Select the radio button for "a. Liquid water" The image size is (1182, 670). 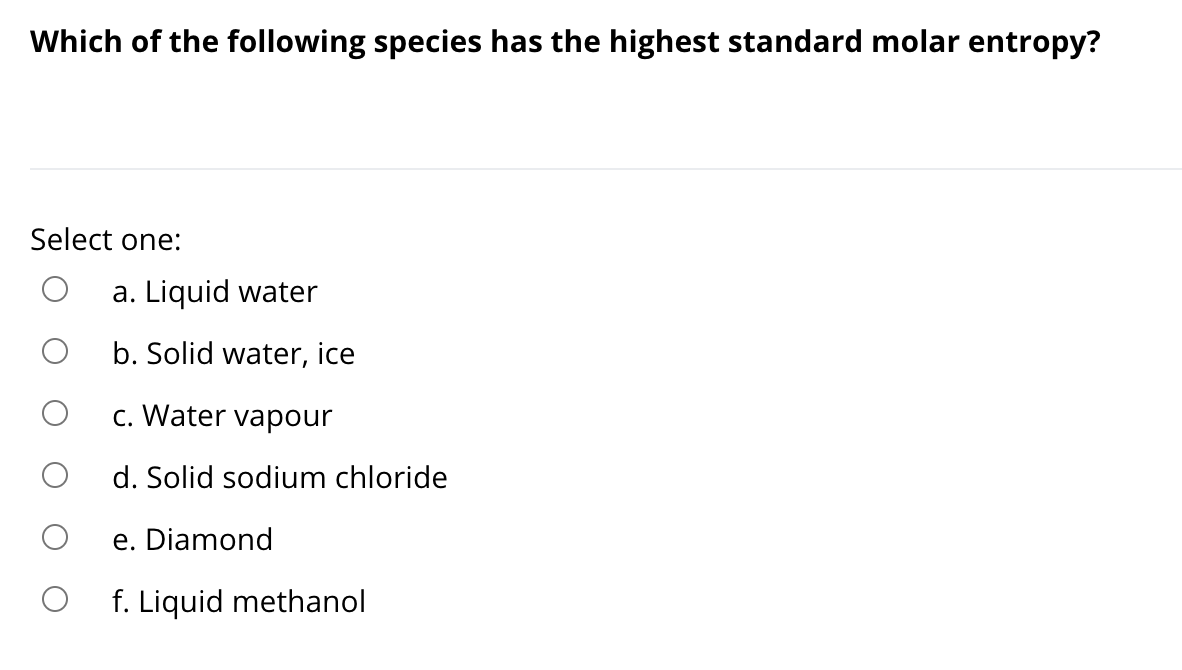(x=55, y=287)
